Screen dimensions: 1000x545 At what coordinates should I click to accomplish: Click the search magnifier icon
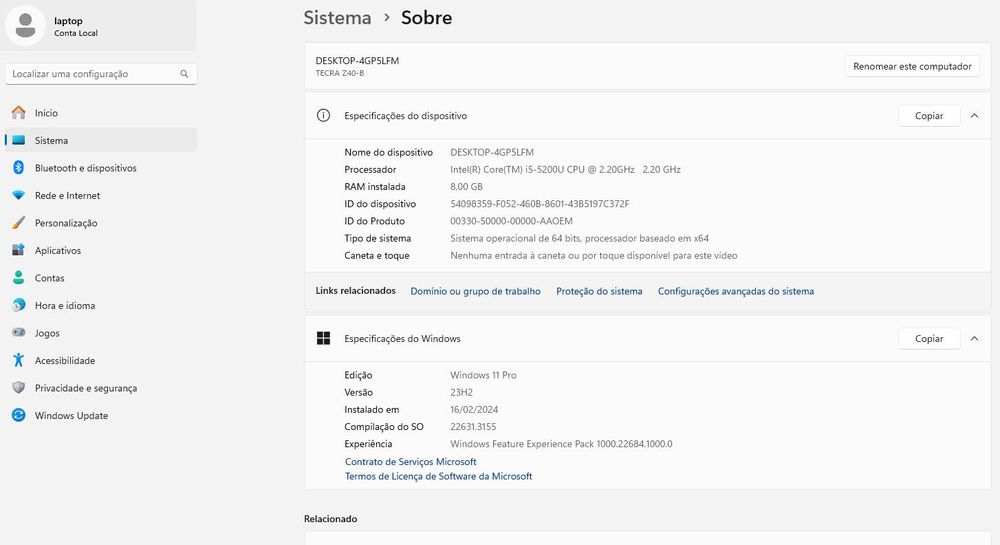(184, 74)
